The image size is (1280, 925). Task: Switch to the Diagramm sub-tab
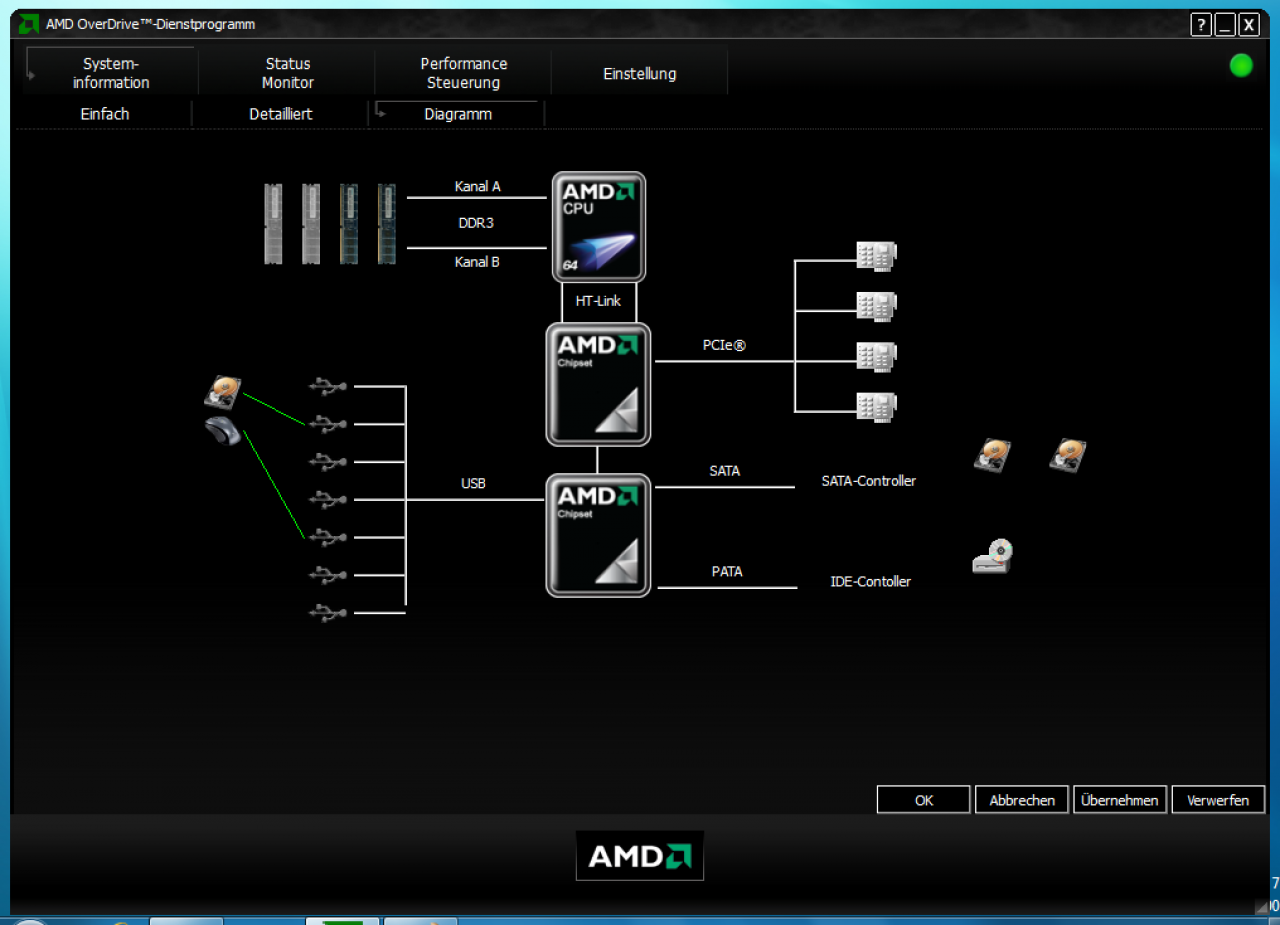pyautogui.click(x=458, y=114)
